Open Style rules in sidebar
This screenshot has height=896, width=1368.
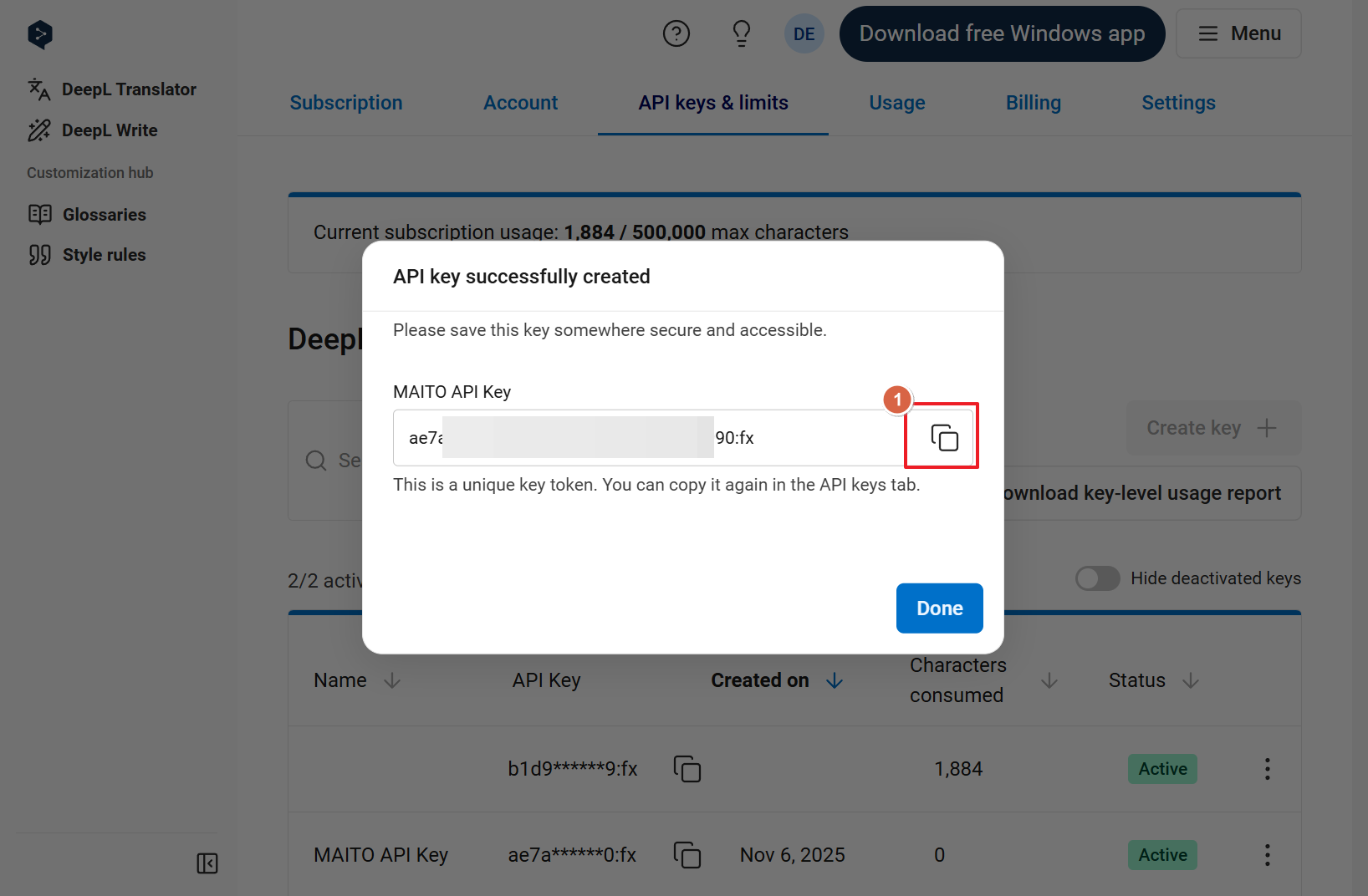click(x=87, y=255)
